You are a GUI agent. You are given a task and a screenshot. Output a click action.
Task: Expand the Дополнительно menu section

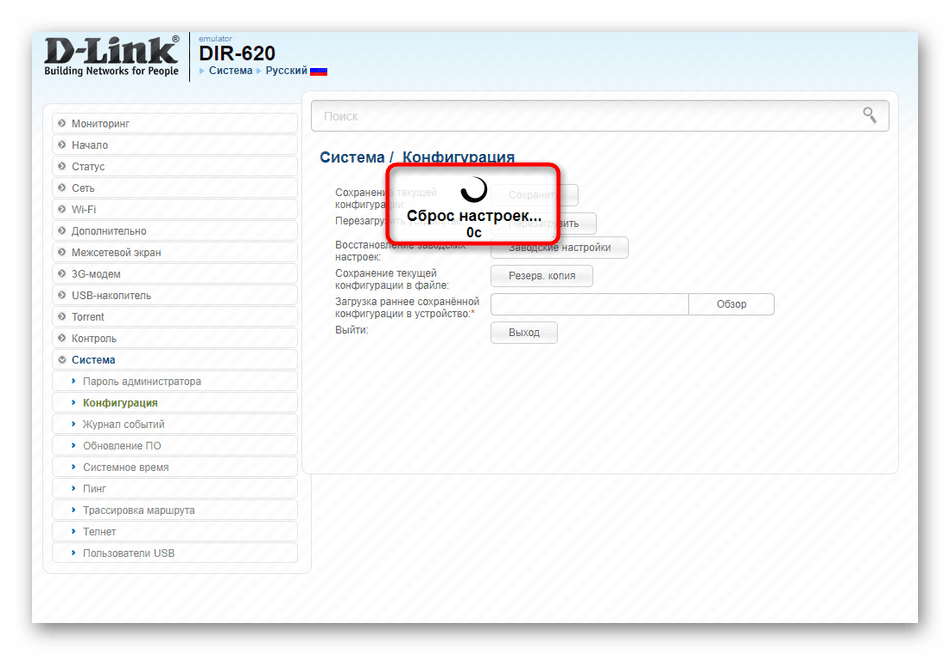point(174,231)
